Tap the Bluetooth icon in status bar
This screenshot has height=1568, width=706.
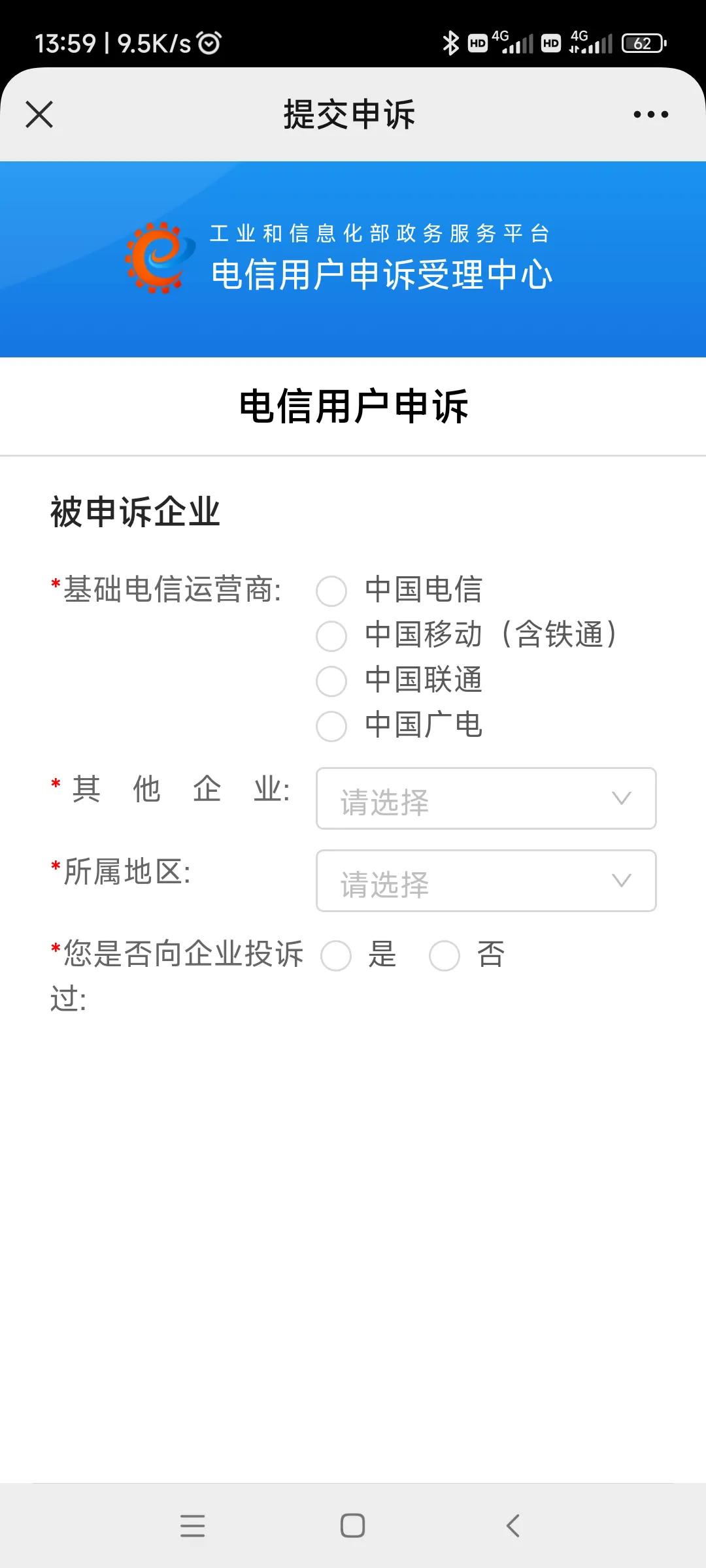[x=450, y=42]
